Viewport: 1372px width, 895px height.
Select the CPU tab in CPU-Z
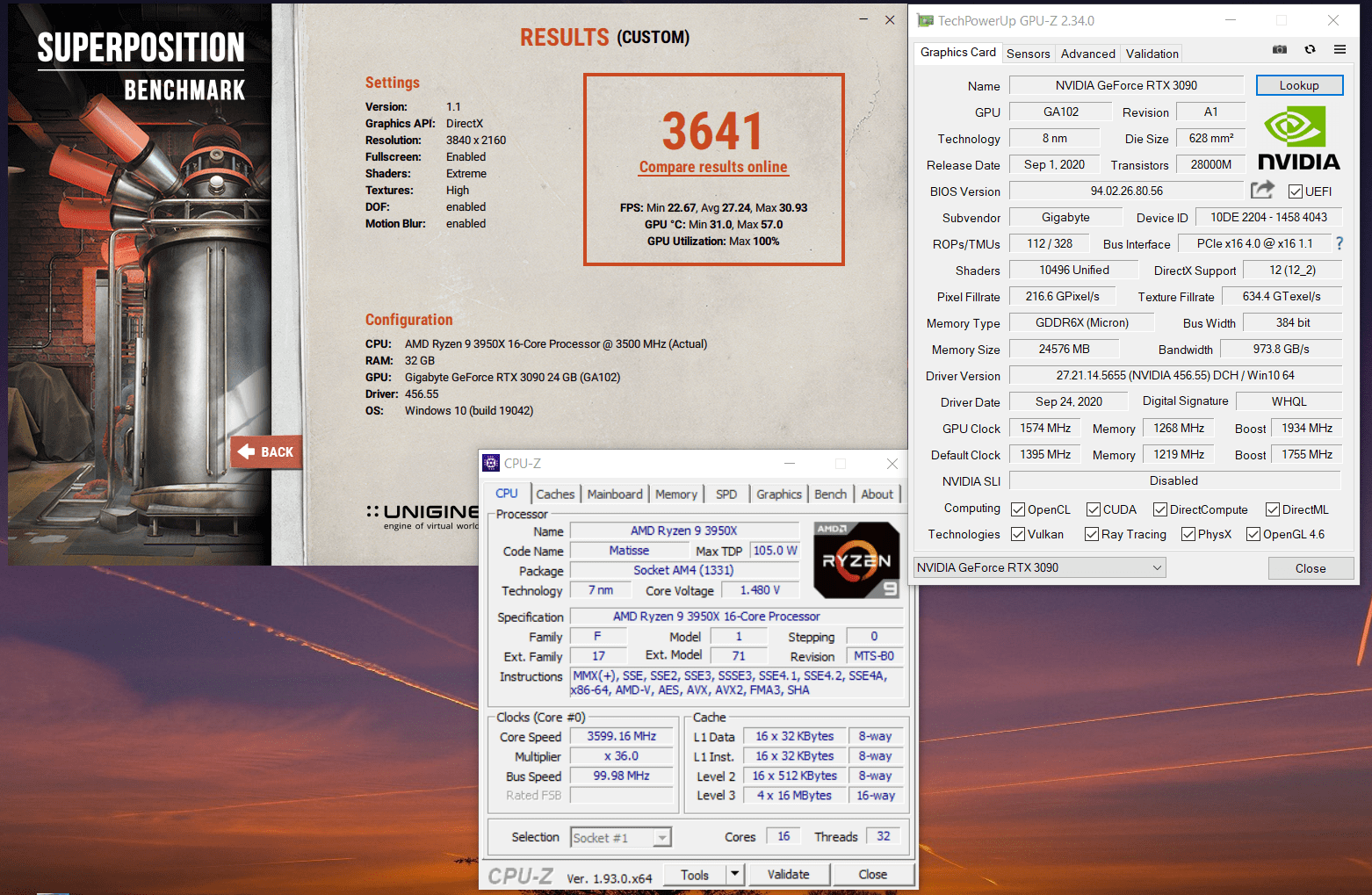tap(507, 493)
